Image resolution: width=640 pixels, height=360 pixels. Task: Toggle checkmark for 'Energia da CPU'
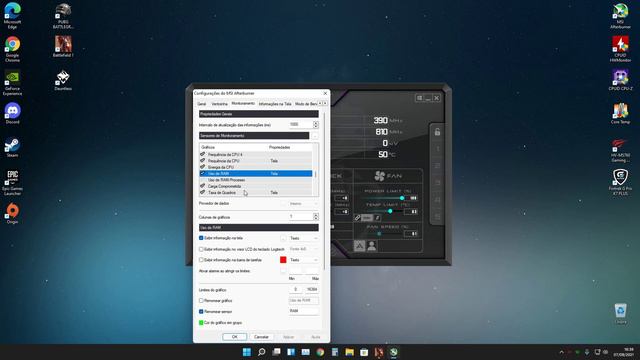[202, 167]
